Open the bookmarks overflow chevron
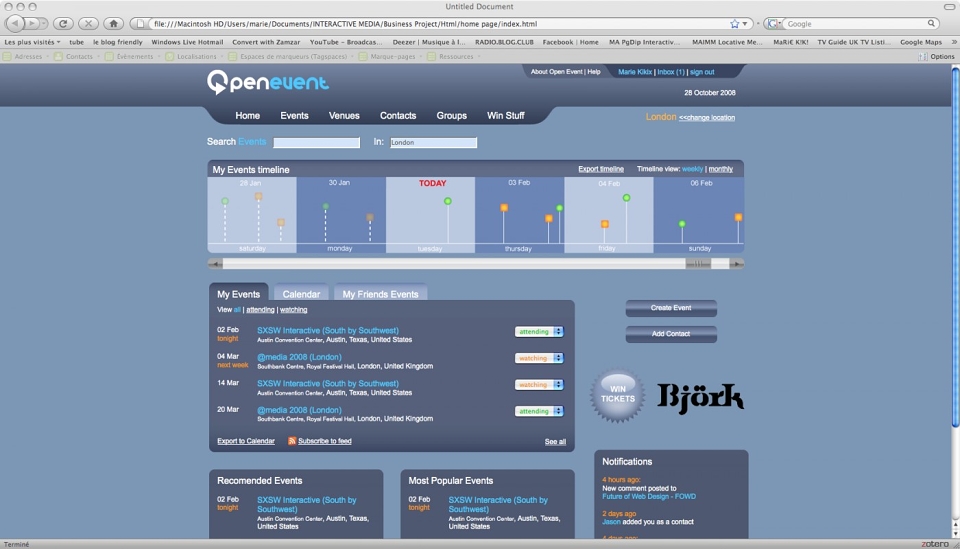 click(x=953, y=42)
